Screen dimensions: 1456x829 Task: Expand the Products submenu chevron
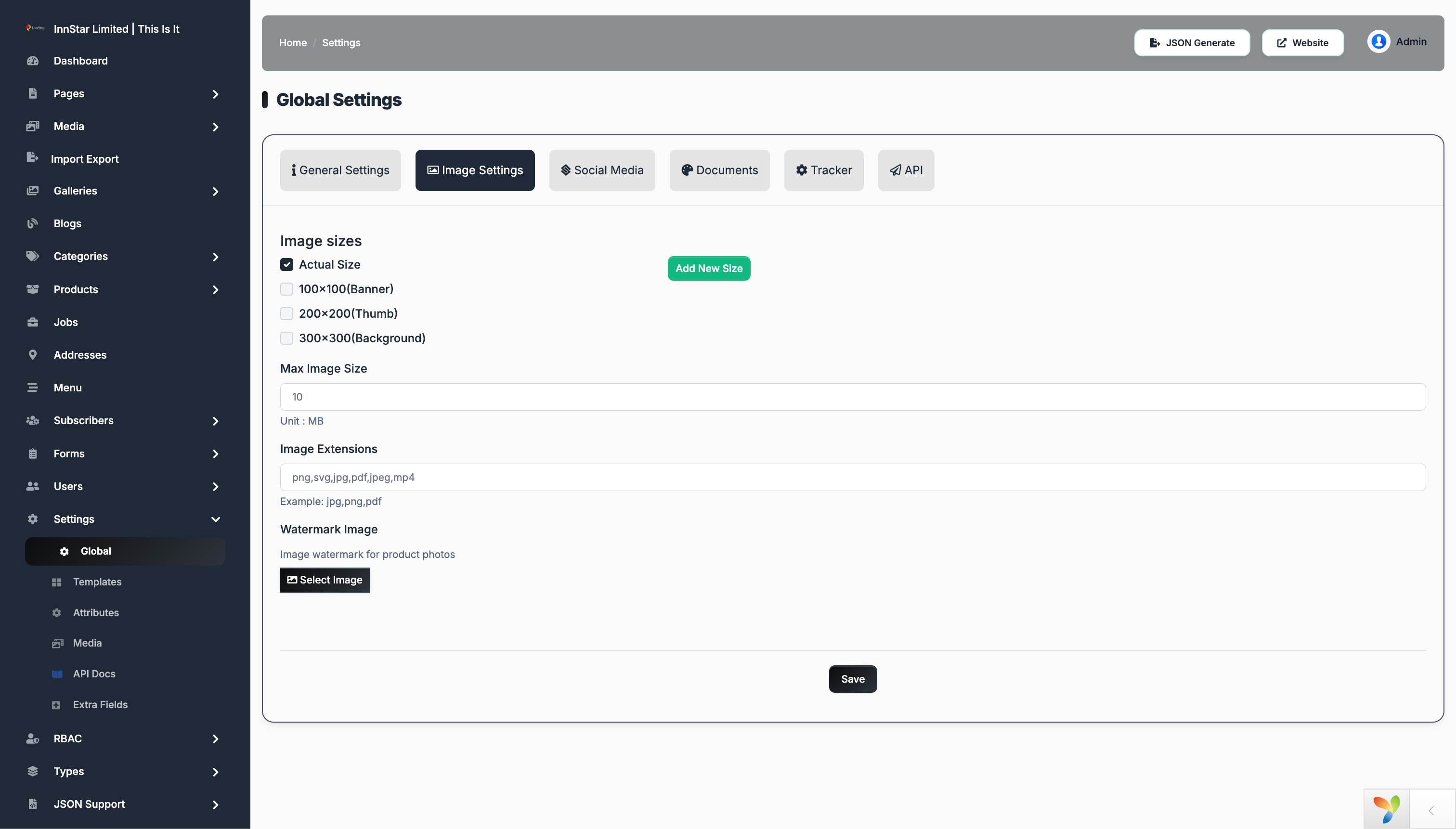point(215,290)
